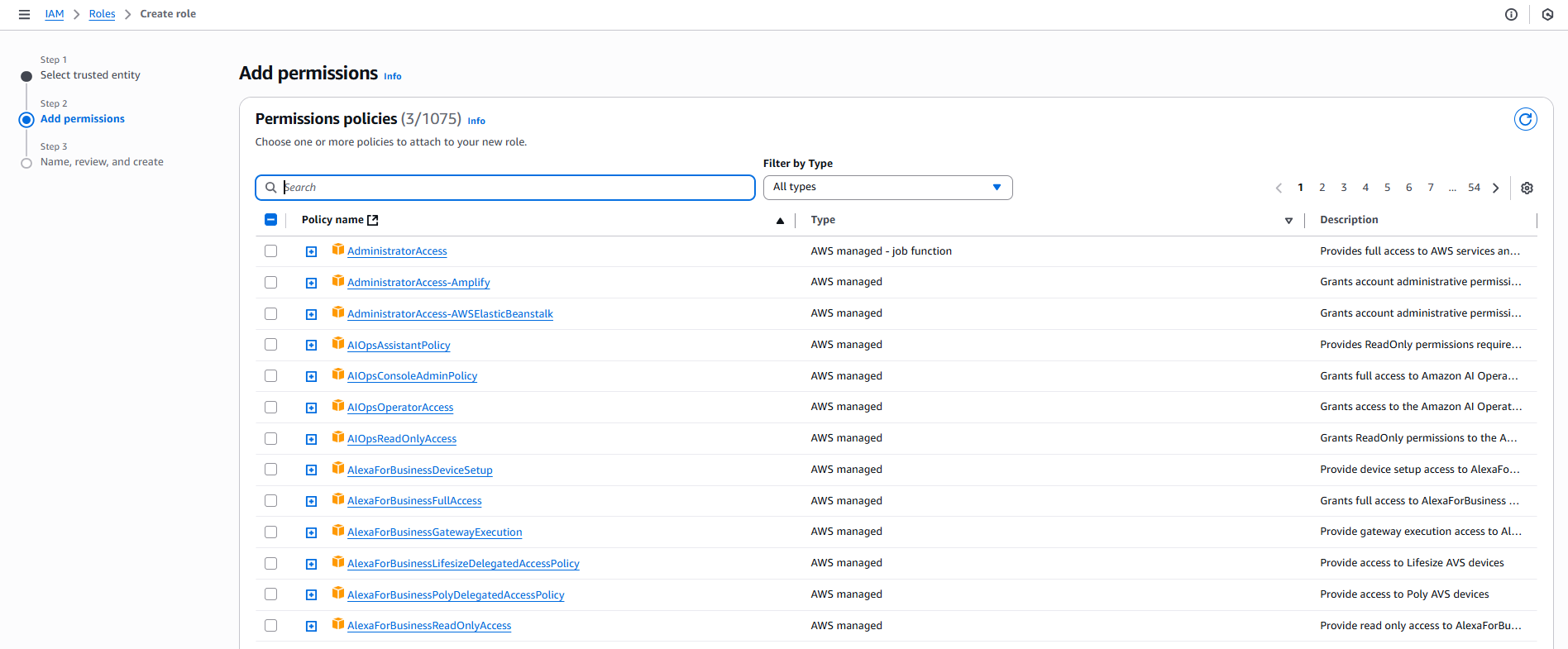Sort by Type column arrow

pos(1288,221)
